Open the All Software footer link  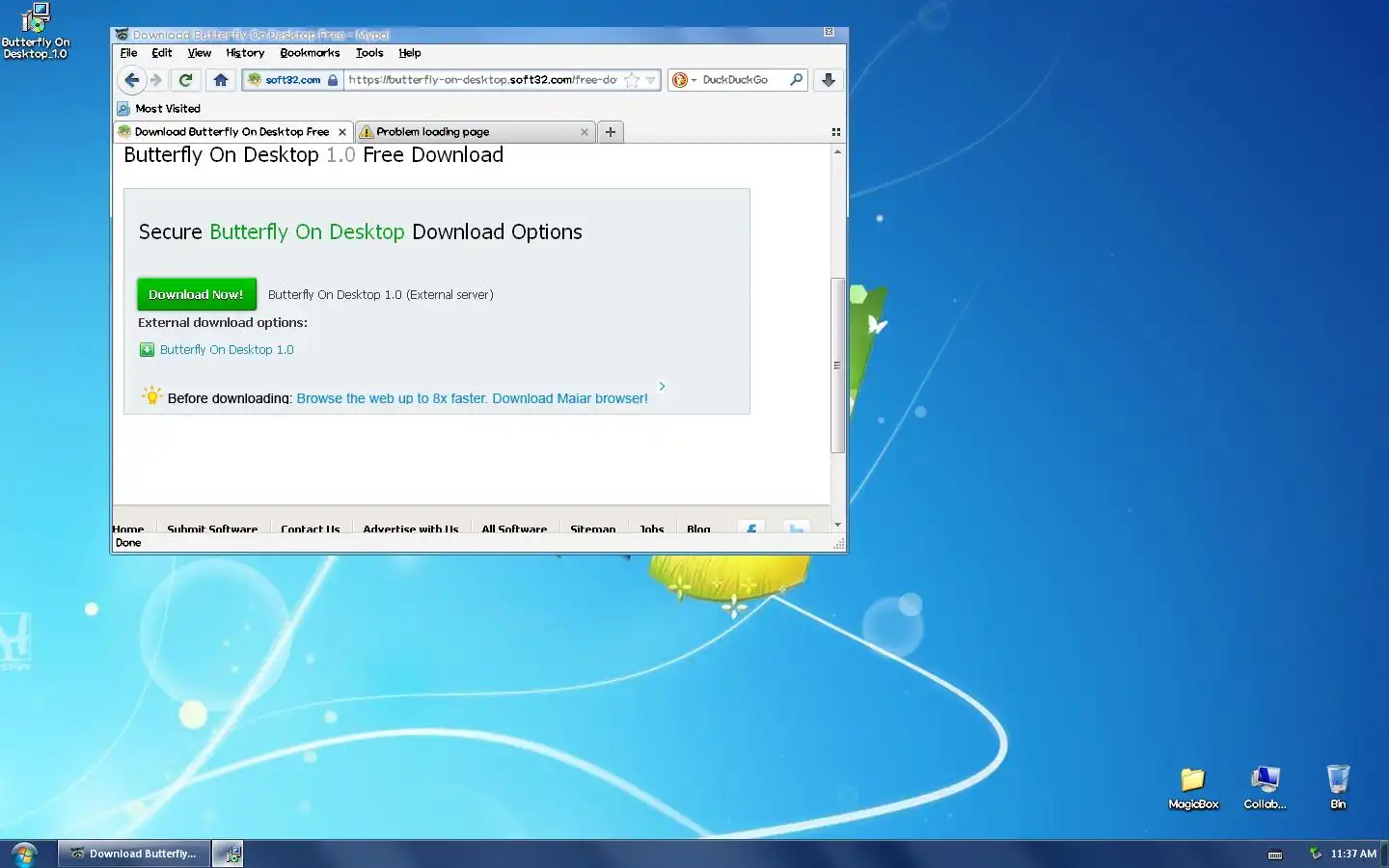tap(514, 529)
